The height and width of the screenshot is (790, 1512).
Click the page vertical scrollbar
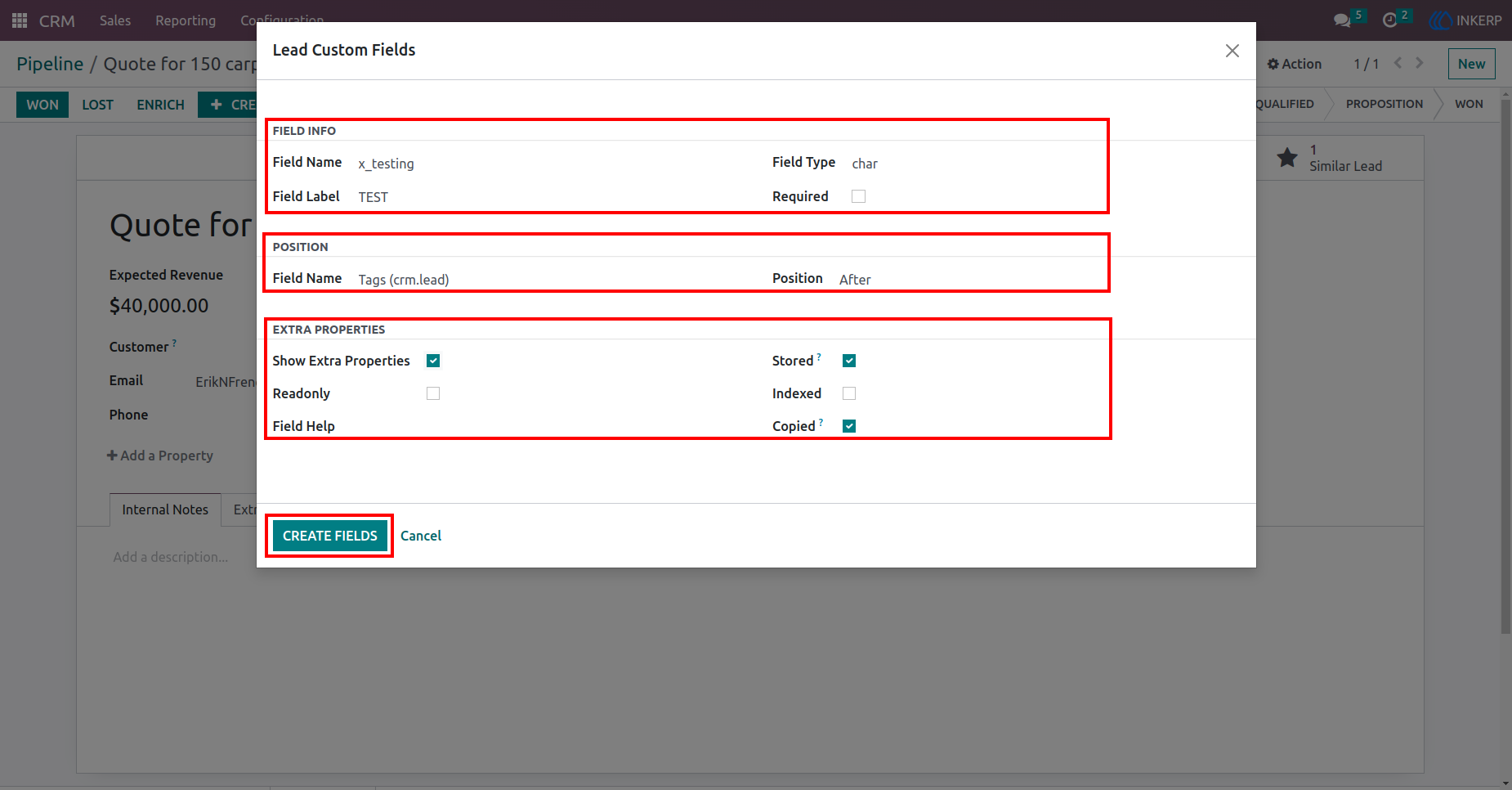tap(1505, 368)
